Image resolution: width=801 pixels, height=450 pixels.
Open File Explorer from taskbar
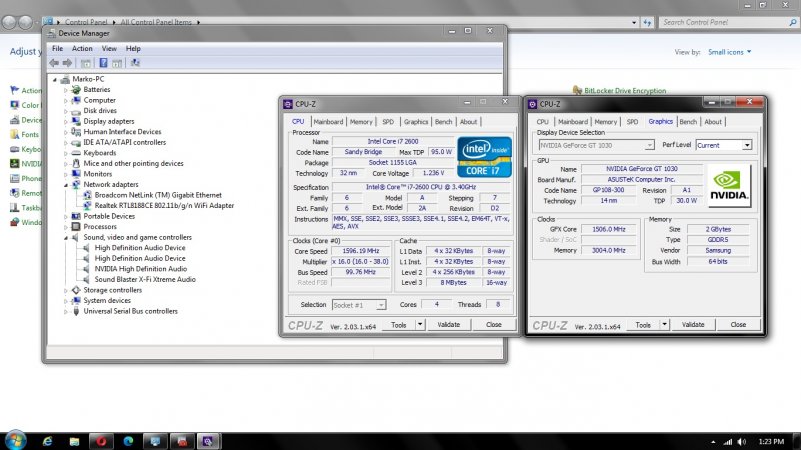tap(75, 441)
